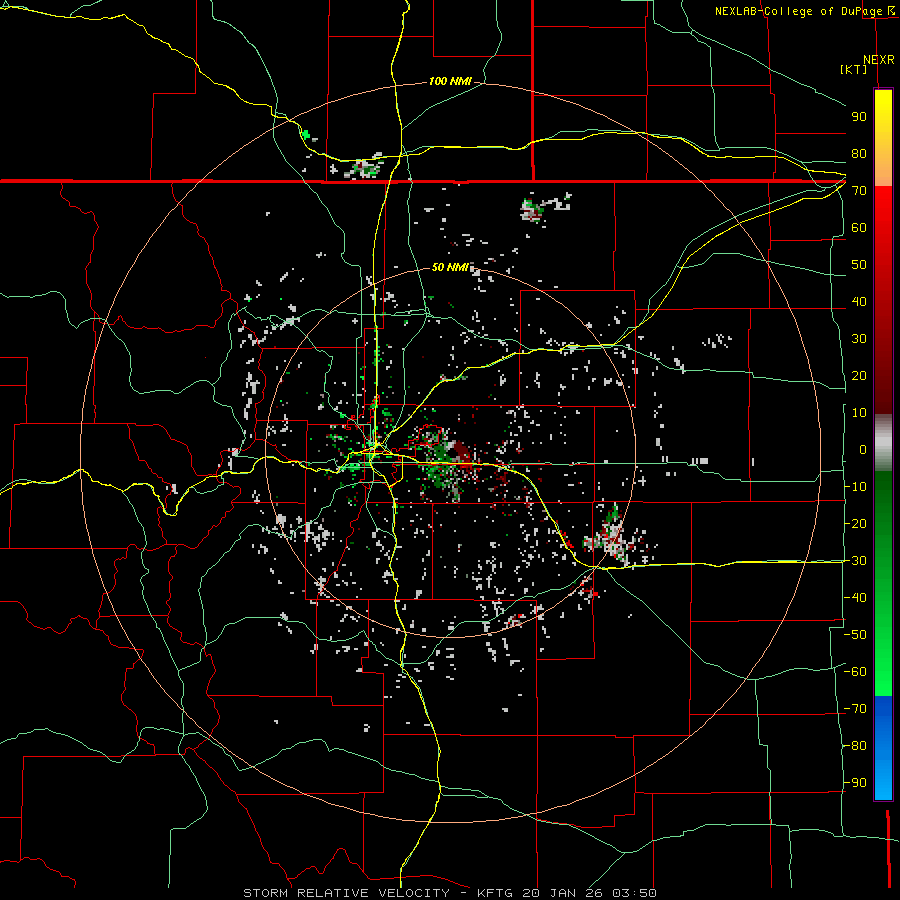The height and width of the screenshot is (900, 900).
Task: Click the -10 value on velocity scale
Action: (x=855, y=487)
